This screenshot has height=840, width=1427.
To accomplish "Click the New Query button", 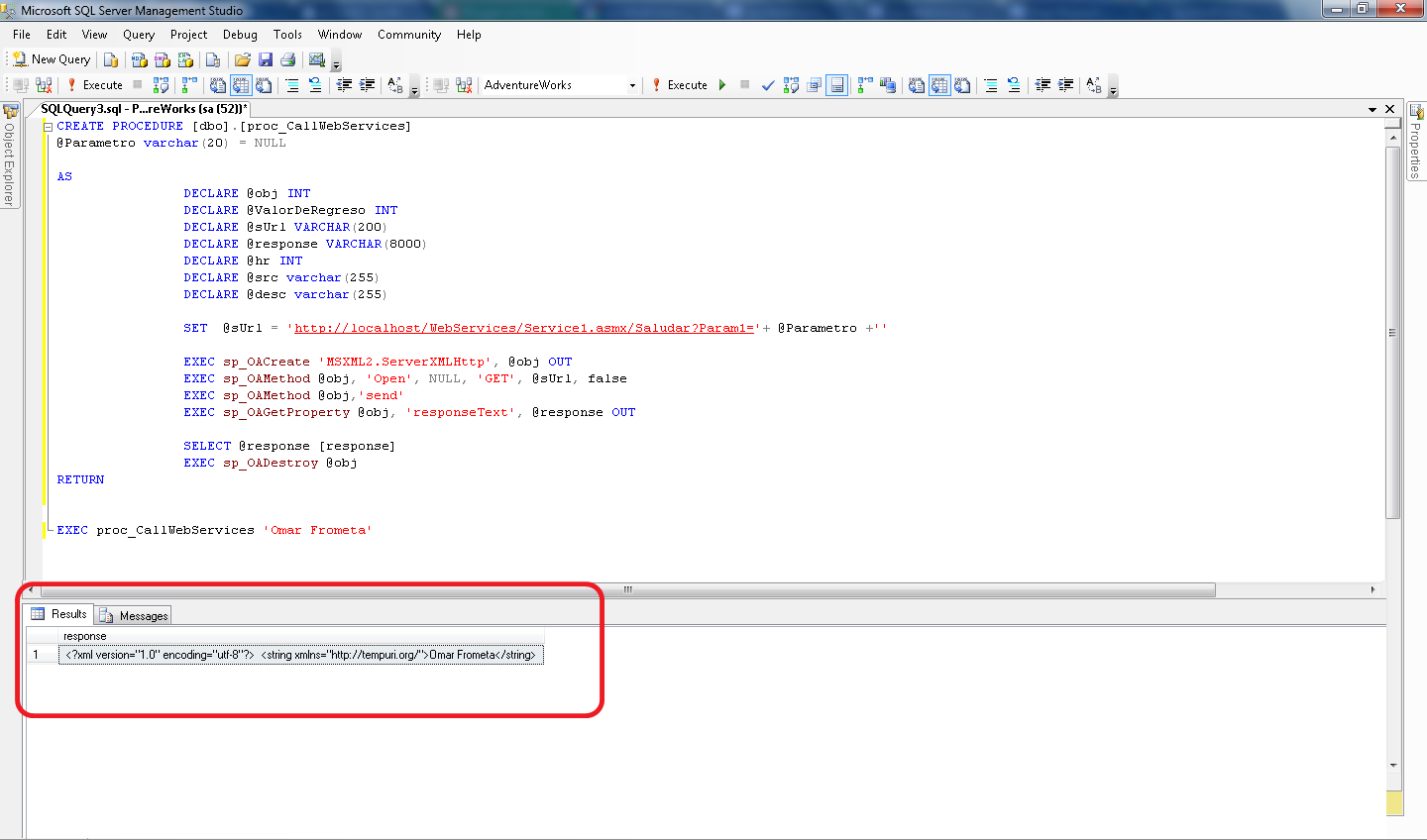I will tap(52, 59).
